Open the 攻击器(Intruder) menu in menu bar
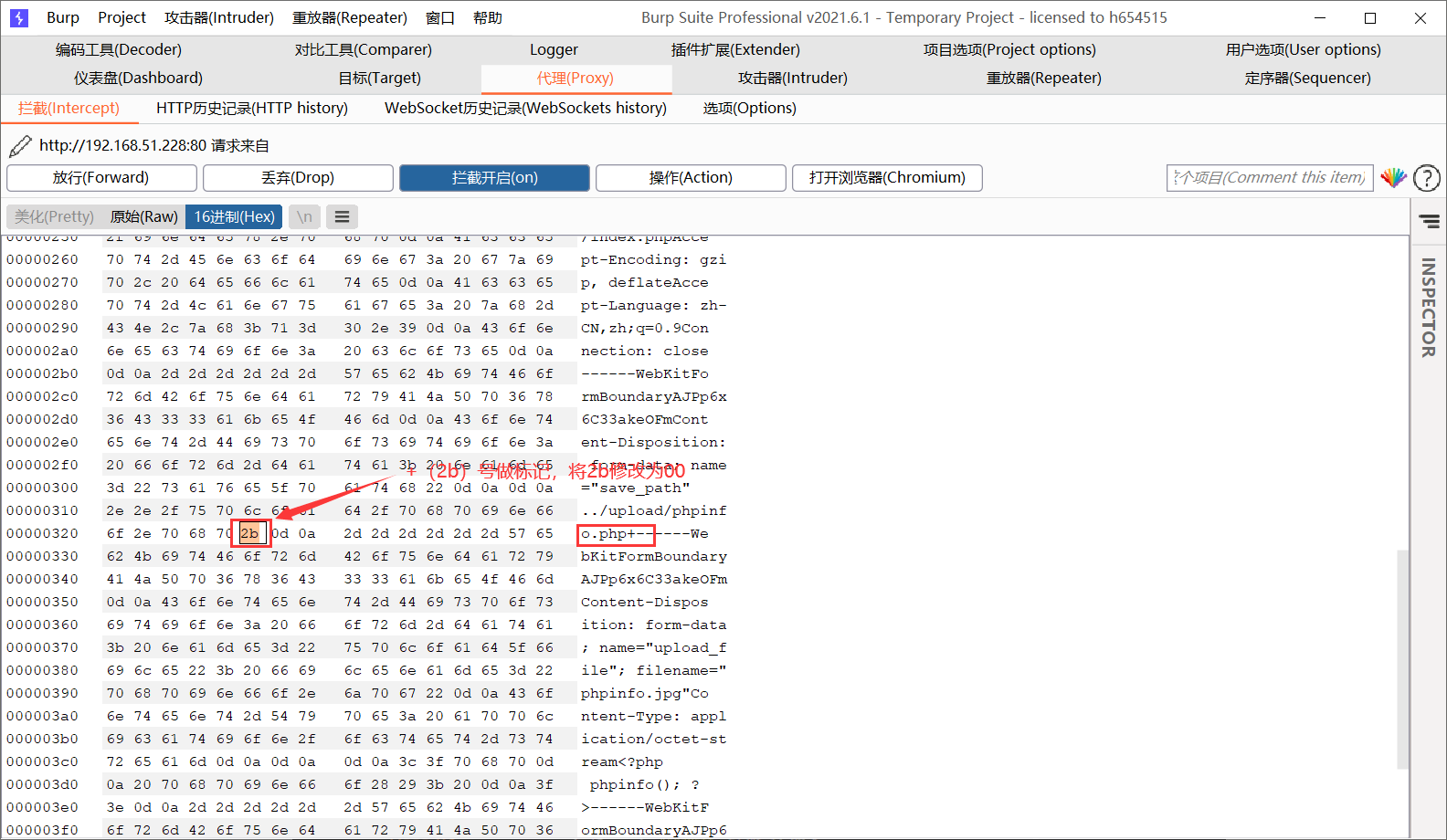 pos(219,17)
